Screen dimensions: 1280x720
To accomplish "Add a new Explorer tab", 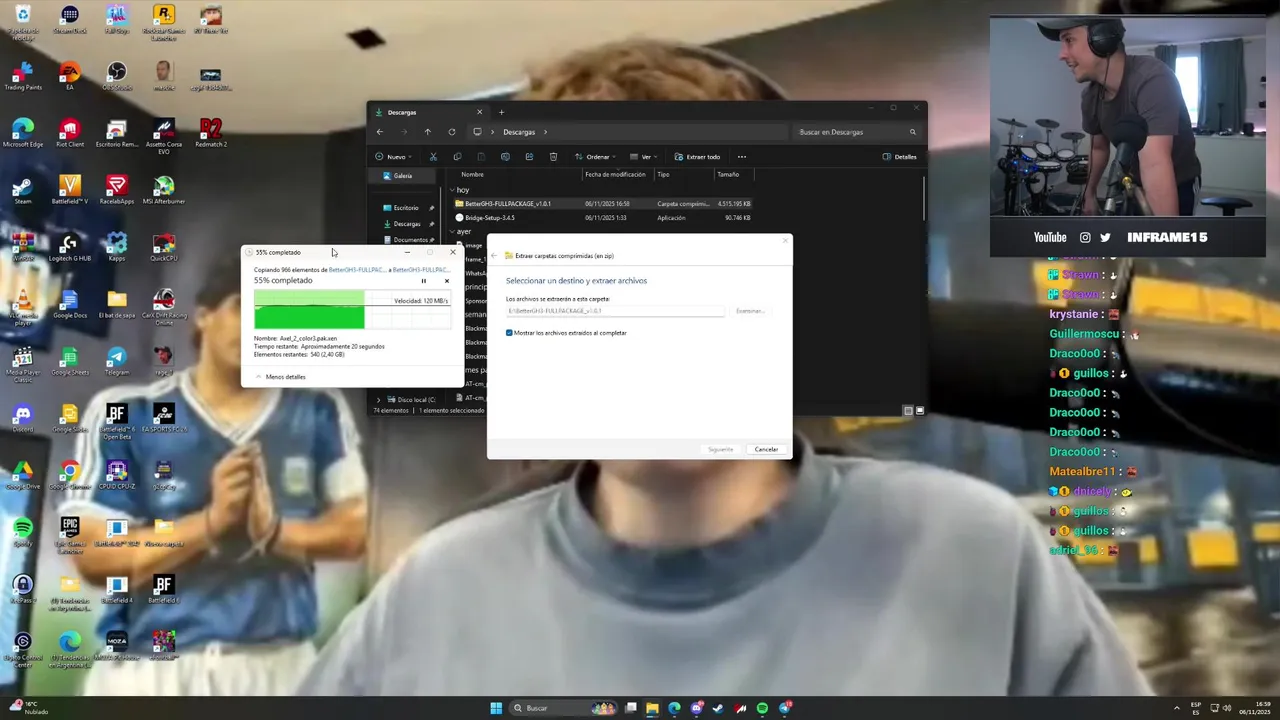I will (x=501, y=112).
